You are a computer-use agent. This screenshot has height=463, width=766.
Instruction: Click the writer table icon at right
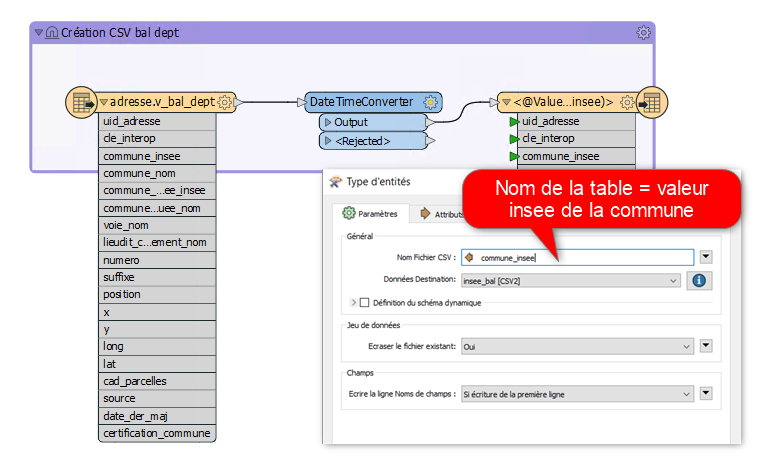coord(652,103)
